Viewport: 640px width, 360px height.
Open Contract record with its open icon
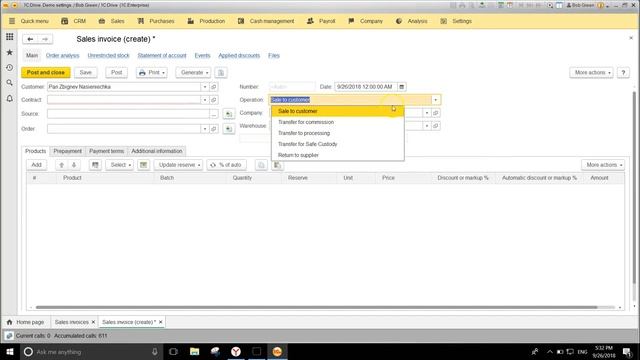point(213,100)
